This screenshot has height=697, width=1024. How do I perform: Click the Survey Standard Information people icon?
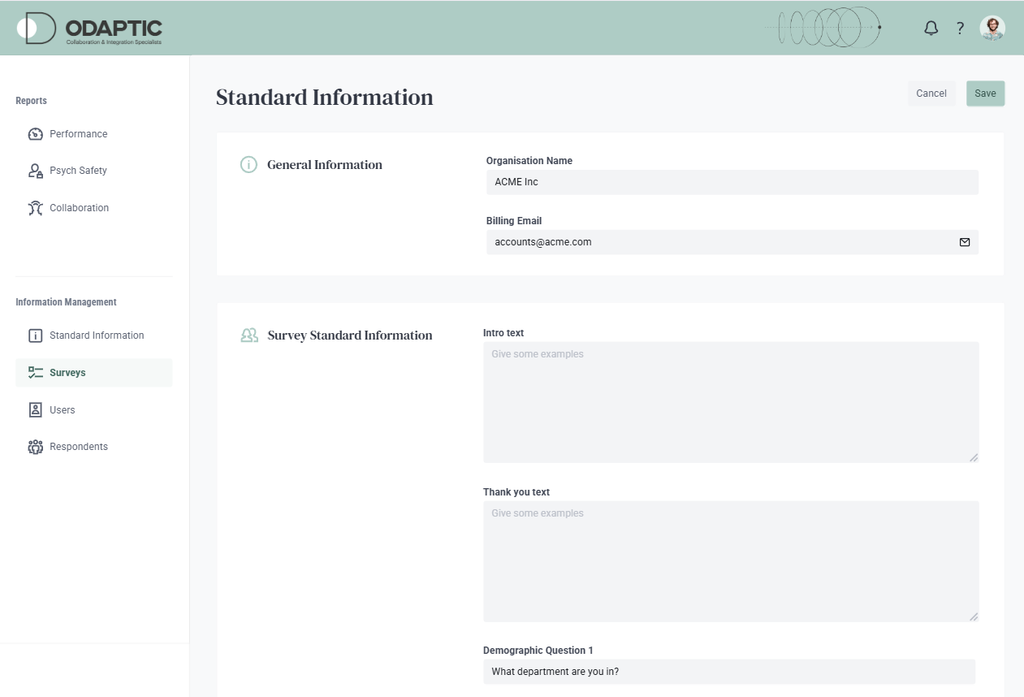click(249, 335)
